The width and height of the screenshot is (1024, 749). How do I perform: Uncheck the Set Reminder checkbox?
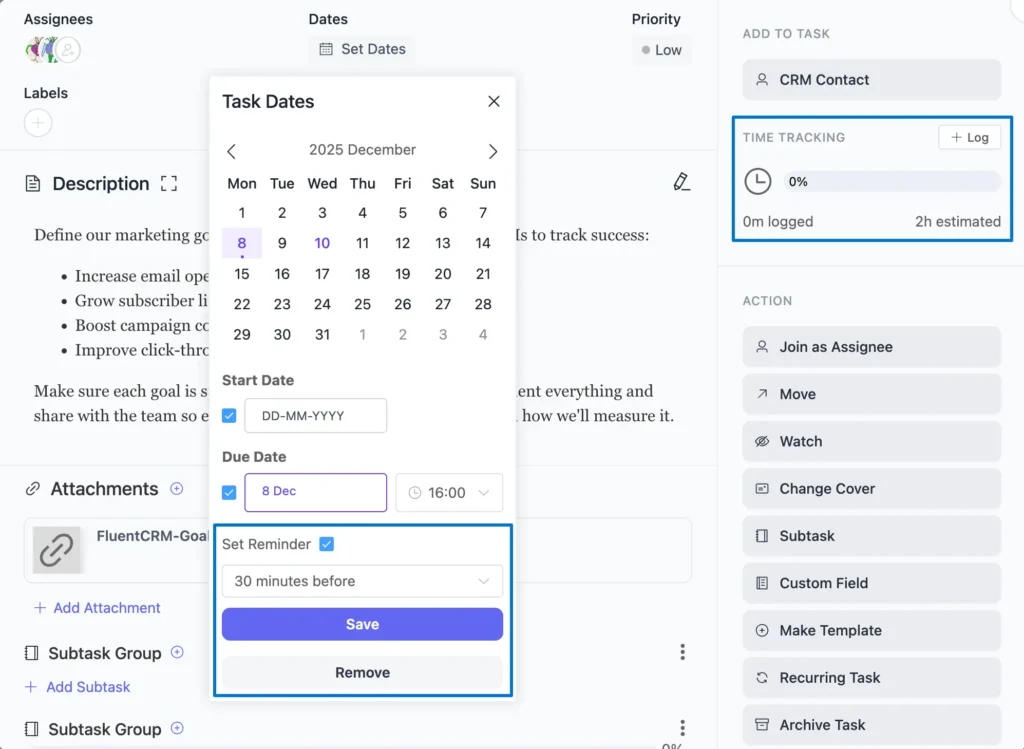pyautogui.click(x=327, y=544)
